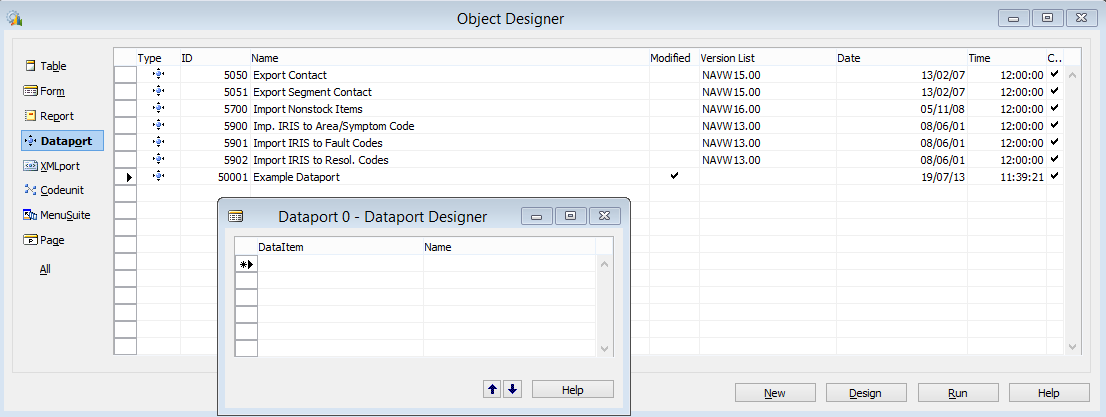1106x417 pixels.
Task: Click object list scrollbar down arrow
Action: point(1073,346)
